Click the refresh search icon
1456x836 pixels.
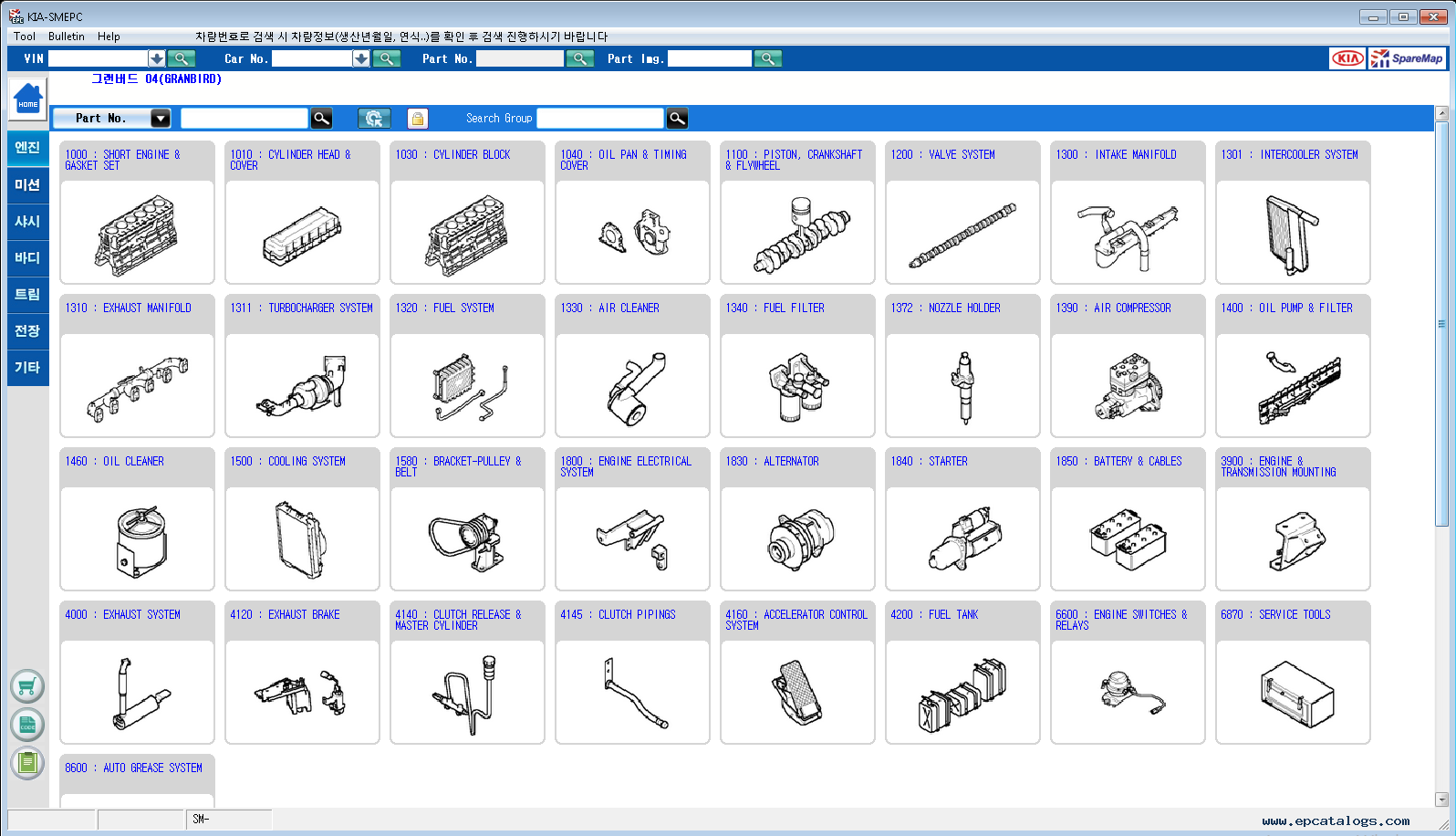[x=374, y=118]
